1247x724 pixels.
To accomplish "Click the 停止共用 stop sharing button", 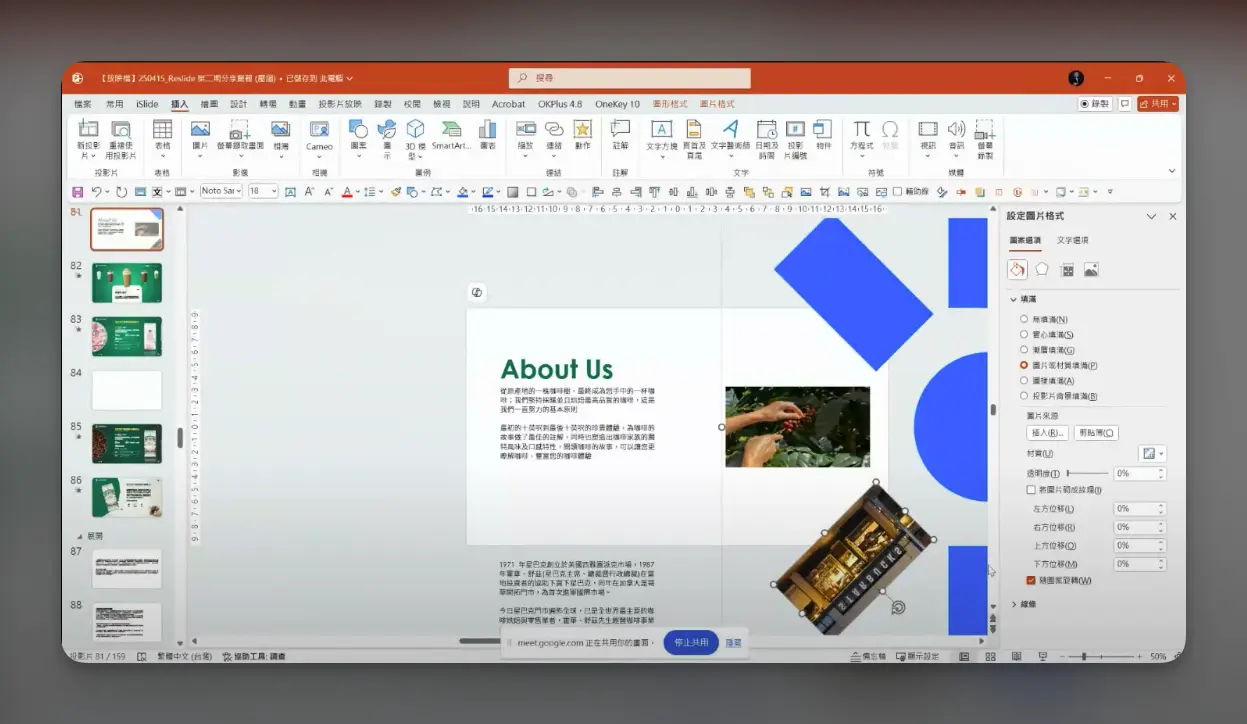I will tap(691, 643).
